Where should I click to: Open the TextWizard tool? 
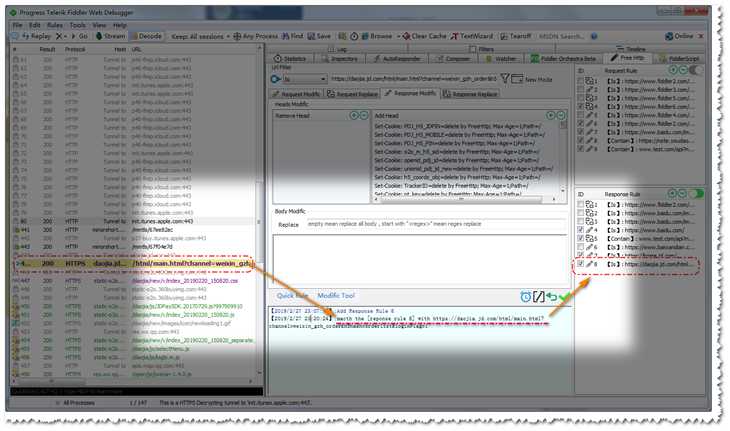click(x=472, y=36)
